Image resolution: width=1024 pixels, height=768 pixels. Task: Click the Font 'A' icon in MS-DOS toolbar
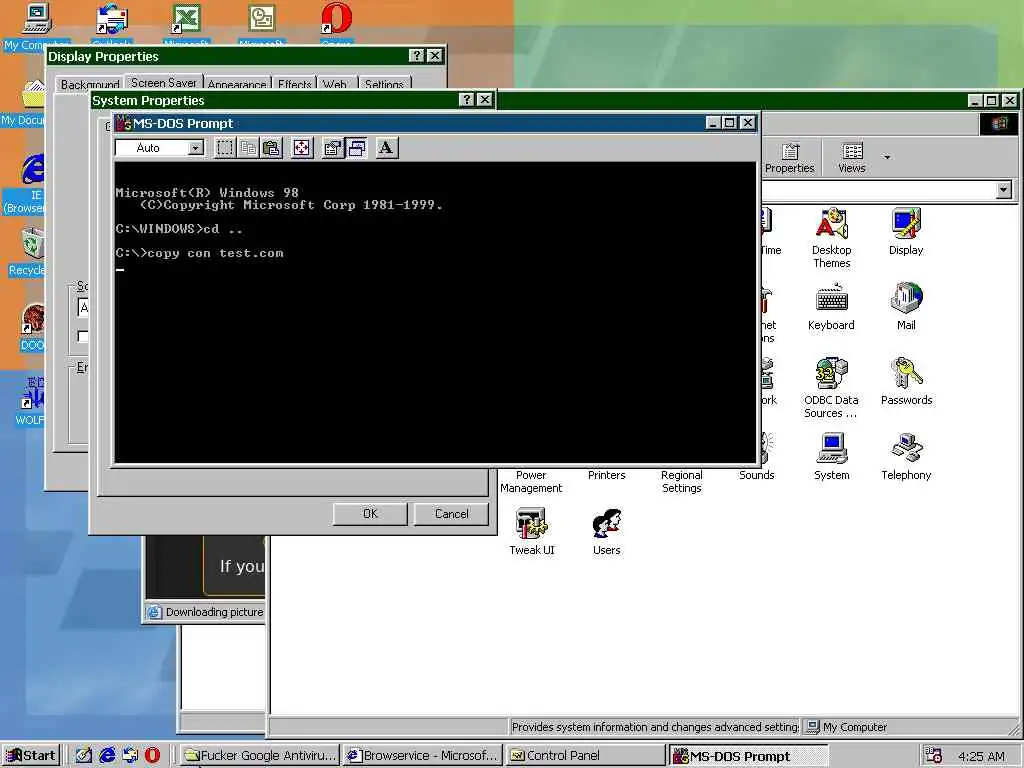coord(387,148)
